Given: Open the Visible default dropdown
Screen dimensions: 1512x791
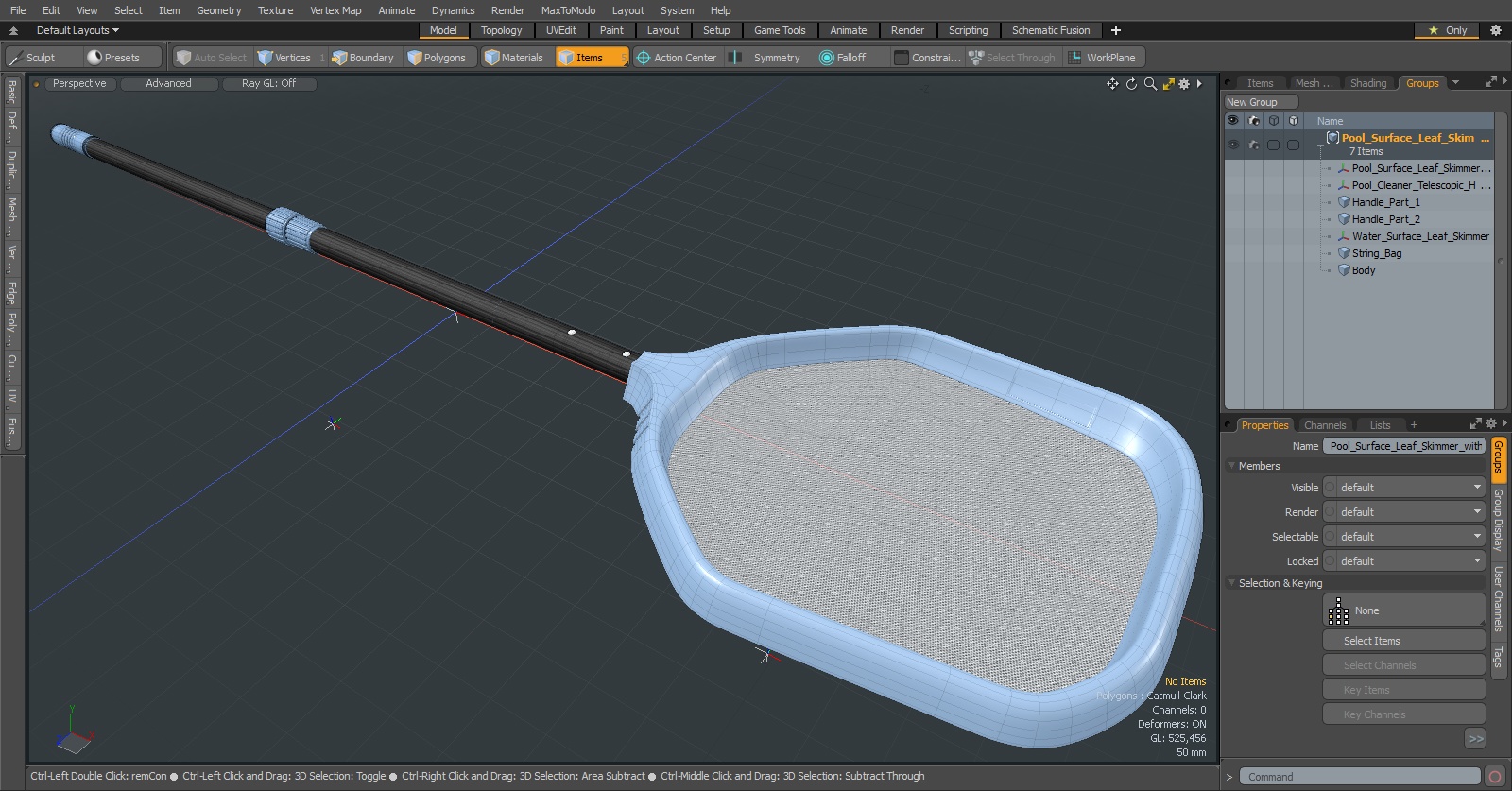Looking at the screenshot, I should pyautogui.click(x=1403, y=488).
